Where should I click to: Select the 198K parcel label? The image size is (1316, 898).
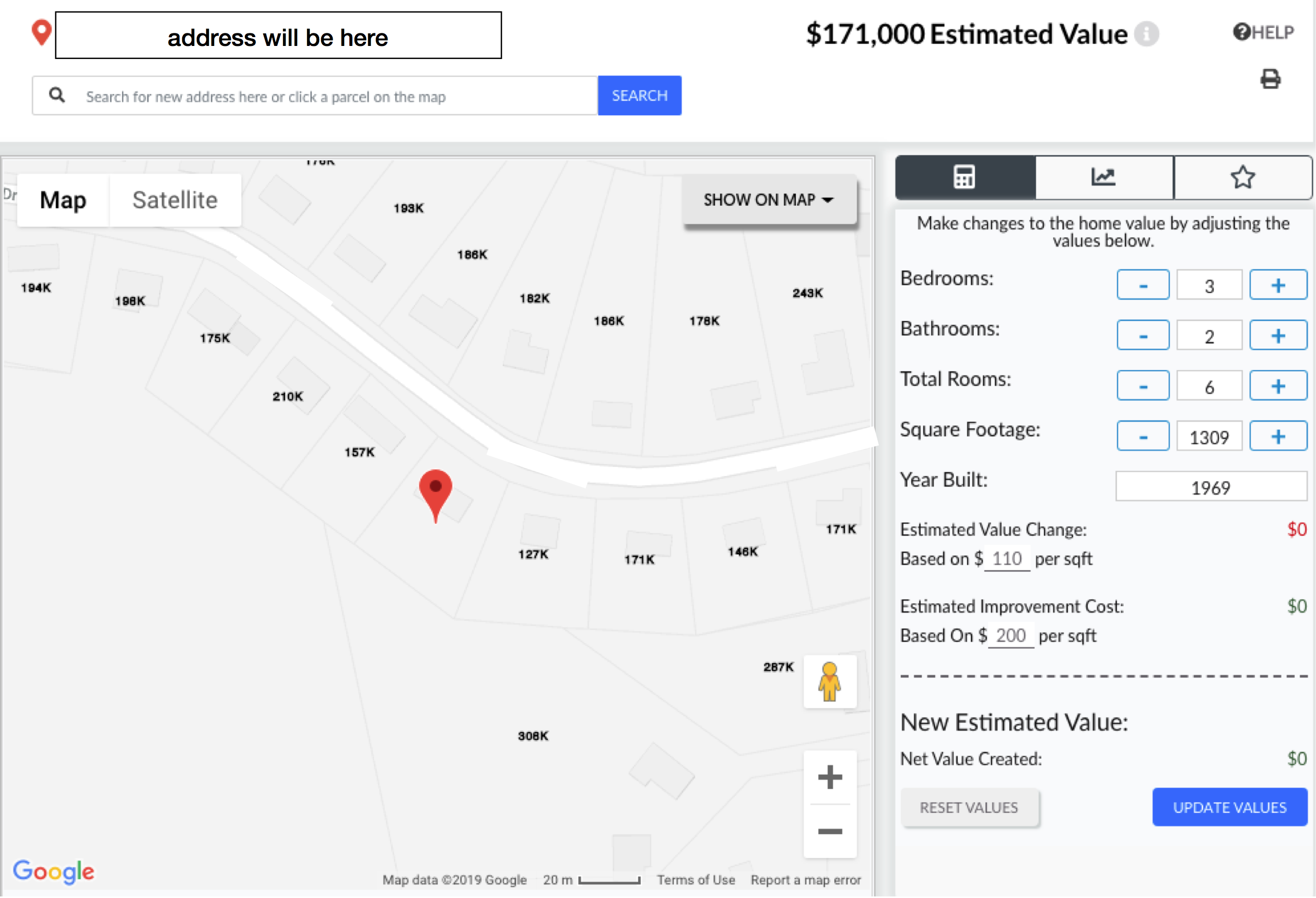pos(130,301)
